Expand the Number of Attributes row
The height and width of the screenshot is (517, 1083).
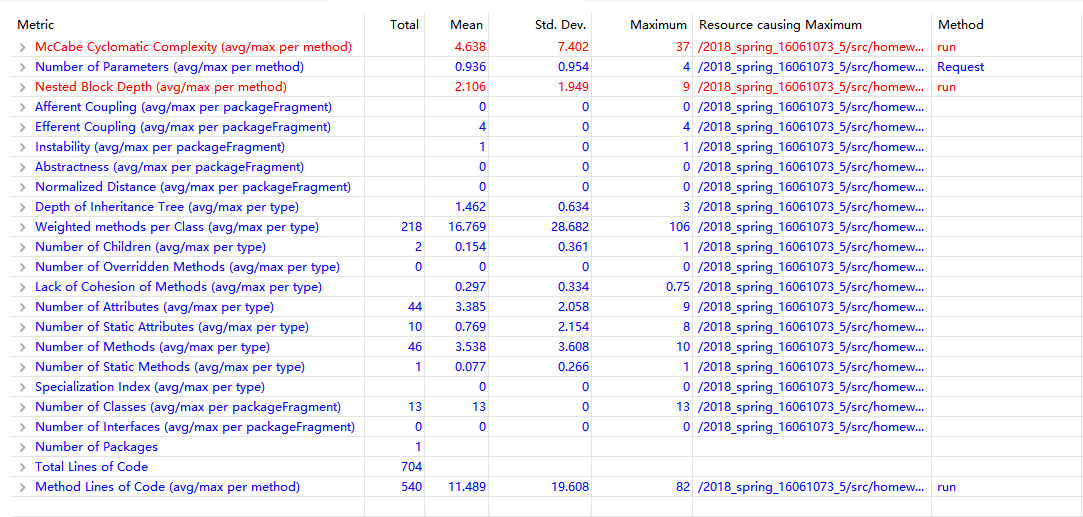click(23, 307)
